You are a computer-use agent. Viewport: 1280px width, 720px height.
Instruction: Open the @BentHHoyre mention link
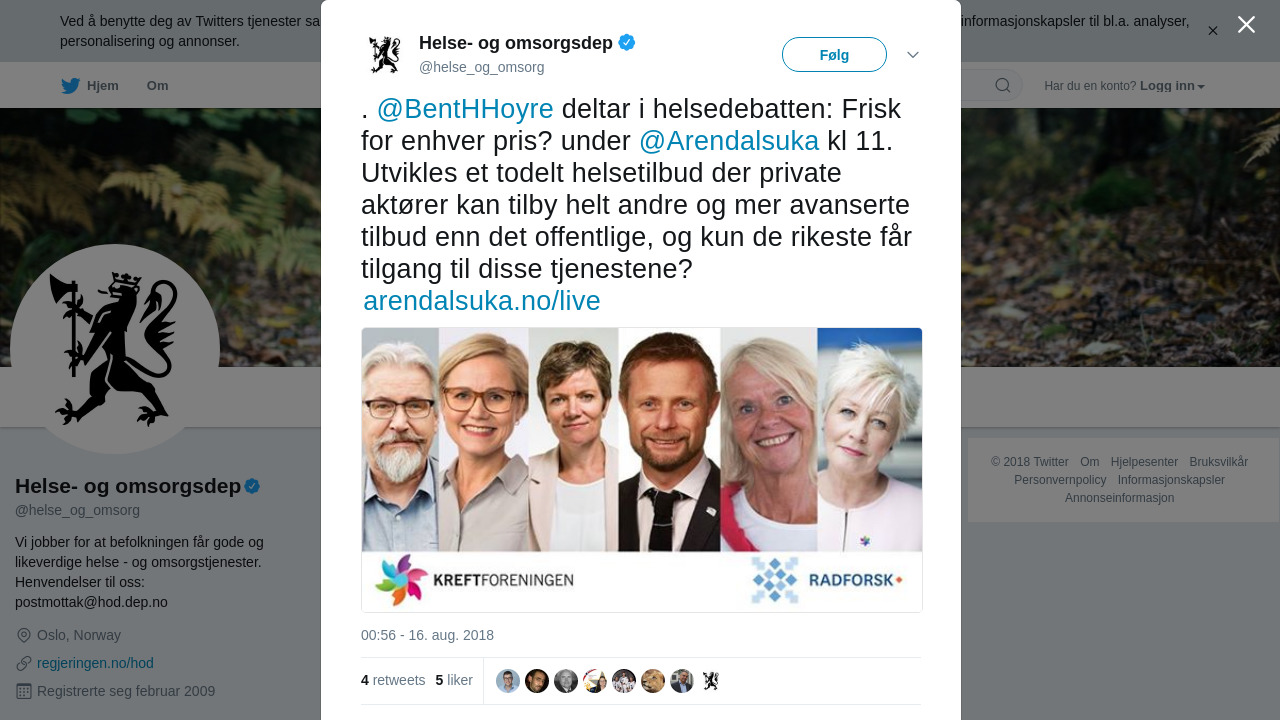[x=465, y=109]
